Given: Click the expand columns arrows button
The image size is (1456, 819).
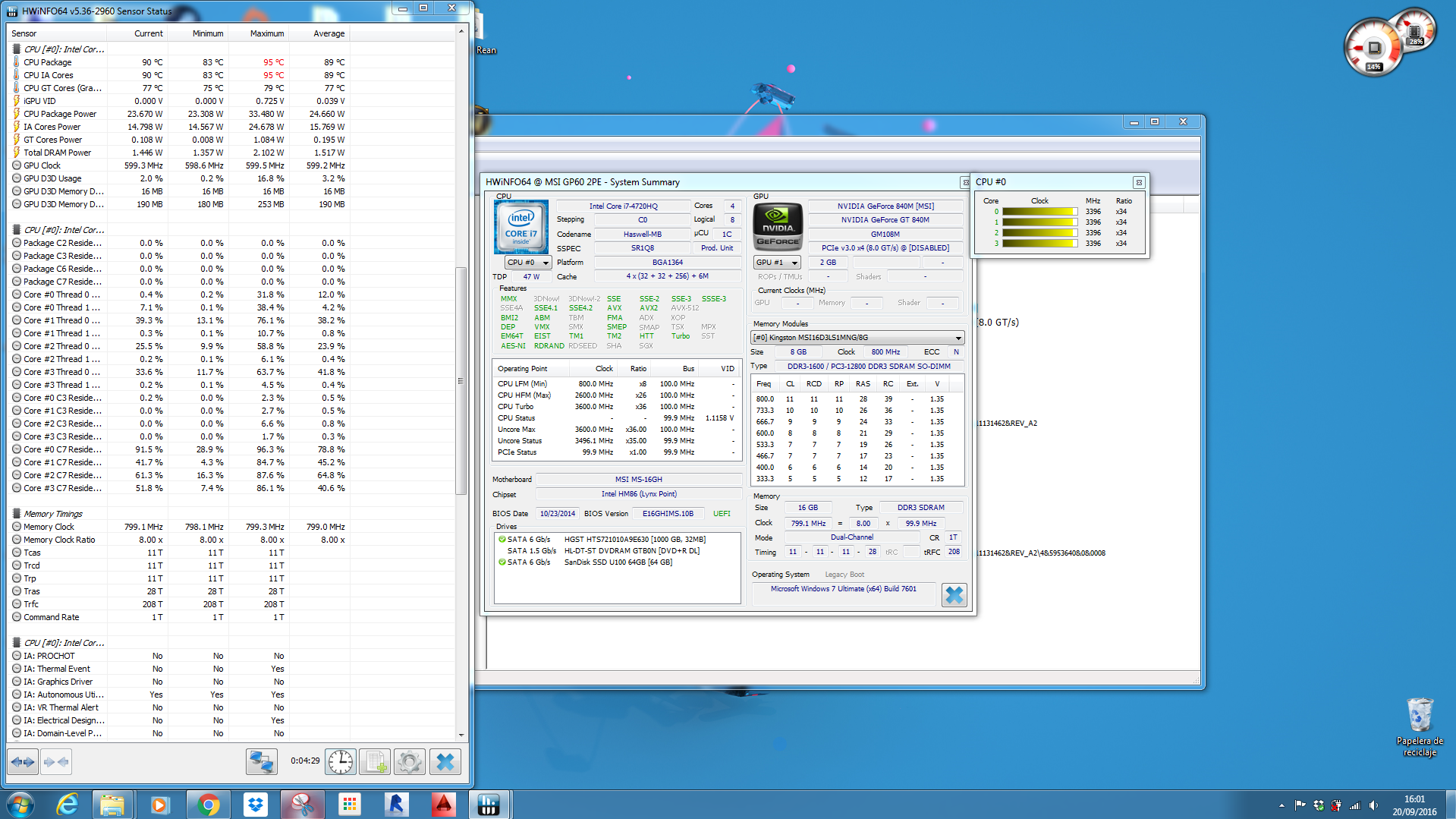Looking at the screenshot, I should [x=23, y=761].
